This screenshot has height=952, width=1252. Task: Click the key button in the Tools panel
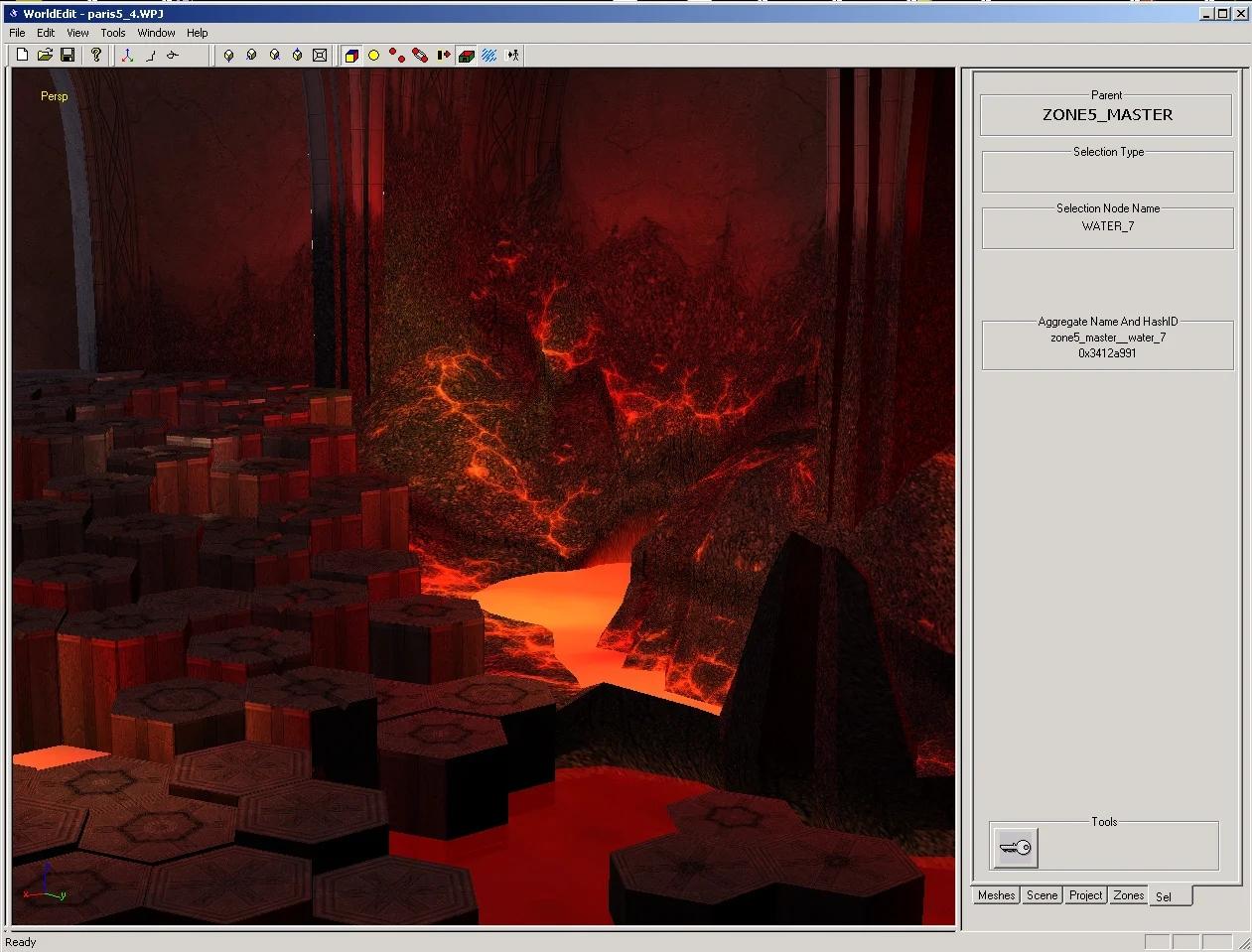coord(1014,847)
